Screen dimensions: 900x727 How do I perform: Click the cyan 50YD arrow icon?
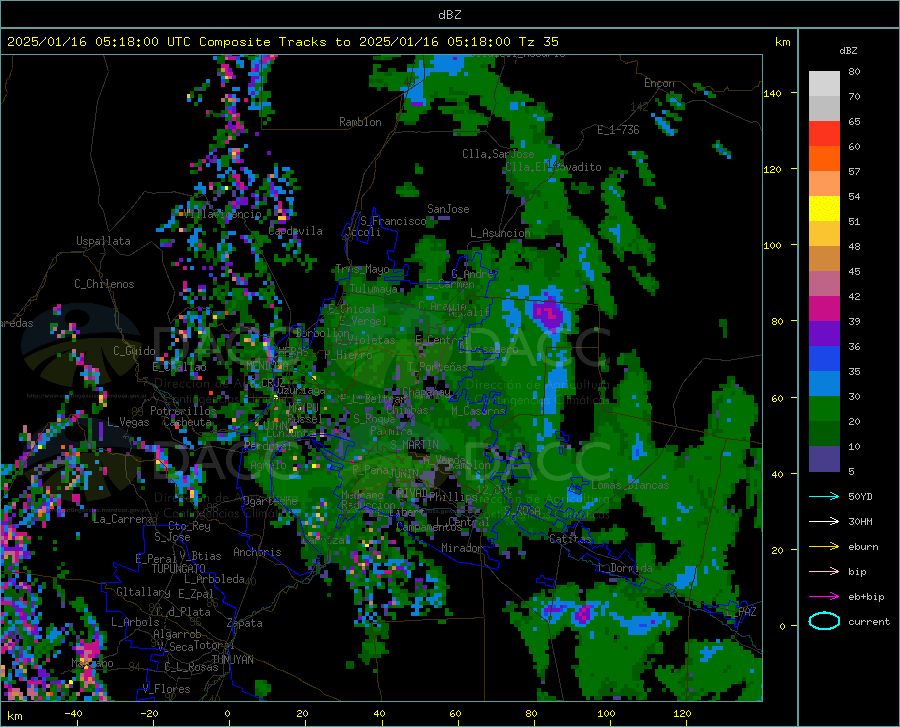pyautogui.click(x=824, y=496)
